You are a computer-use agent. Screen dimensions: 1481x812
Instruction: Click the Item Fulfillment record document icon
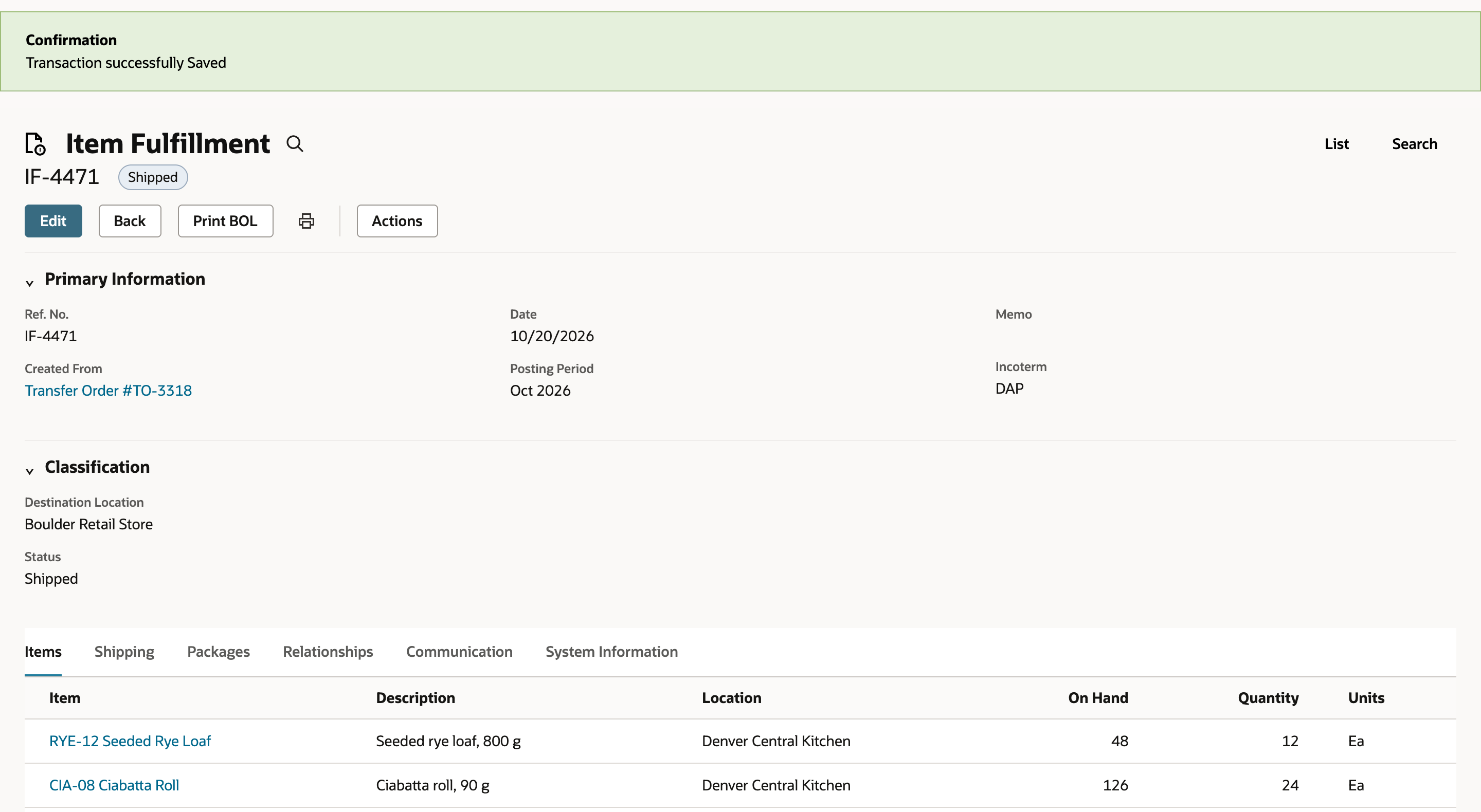tap(35, 144)
